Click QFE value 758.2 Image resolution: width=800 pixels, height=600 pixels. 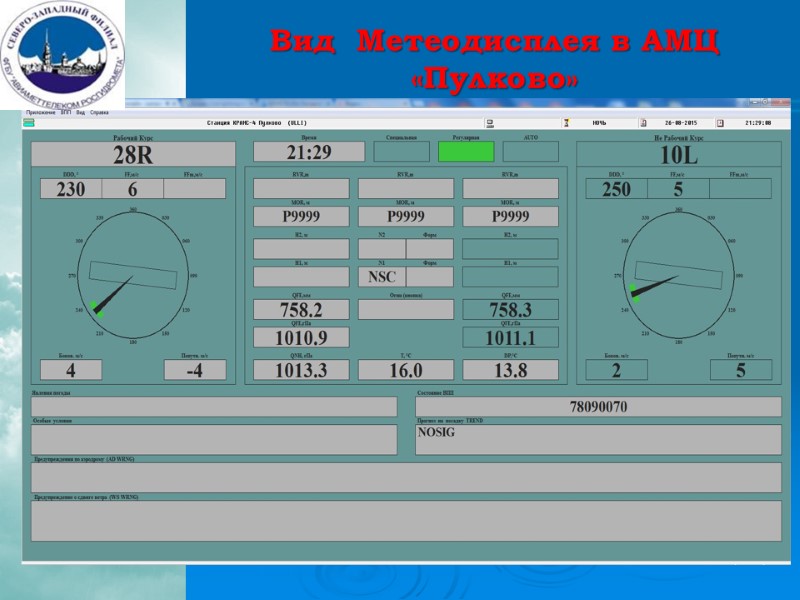tap(301, 309)
